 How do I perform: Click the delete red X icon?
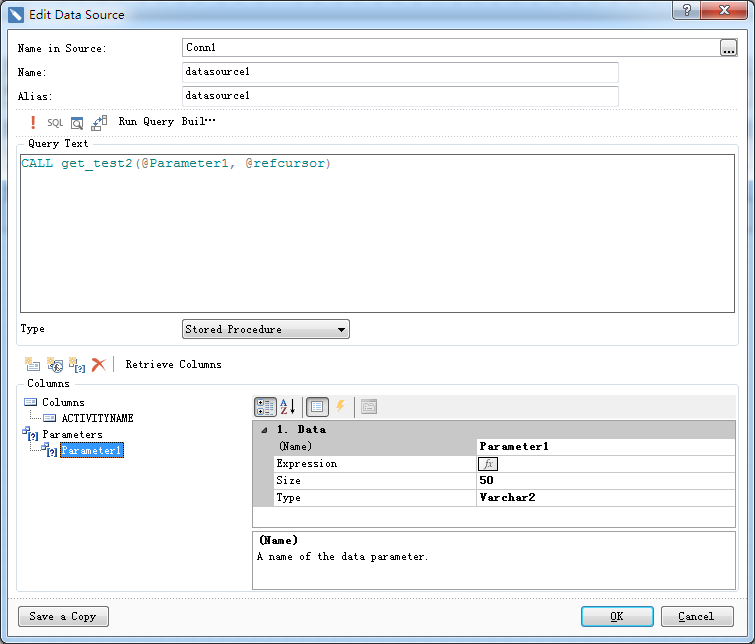point(98,365)
